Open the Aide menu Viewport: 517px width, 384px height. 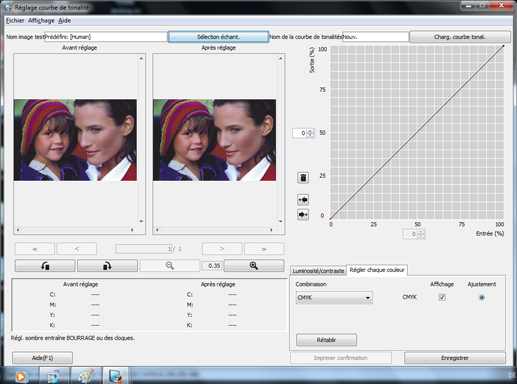point(64,20)
